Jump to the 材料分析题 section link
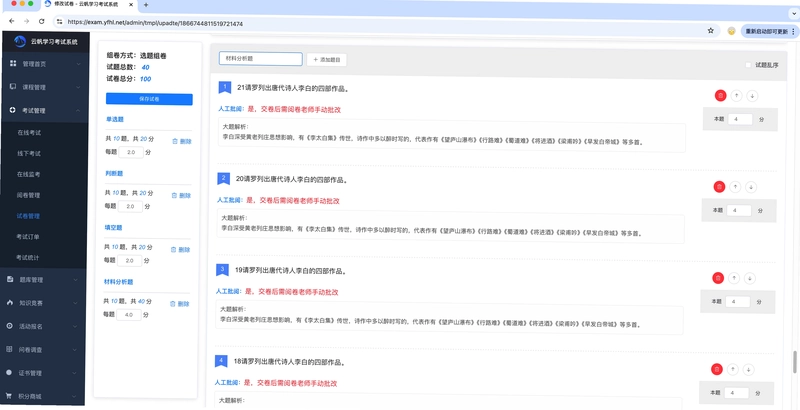 pyautogui.click(x=118, y=281)
